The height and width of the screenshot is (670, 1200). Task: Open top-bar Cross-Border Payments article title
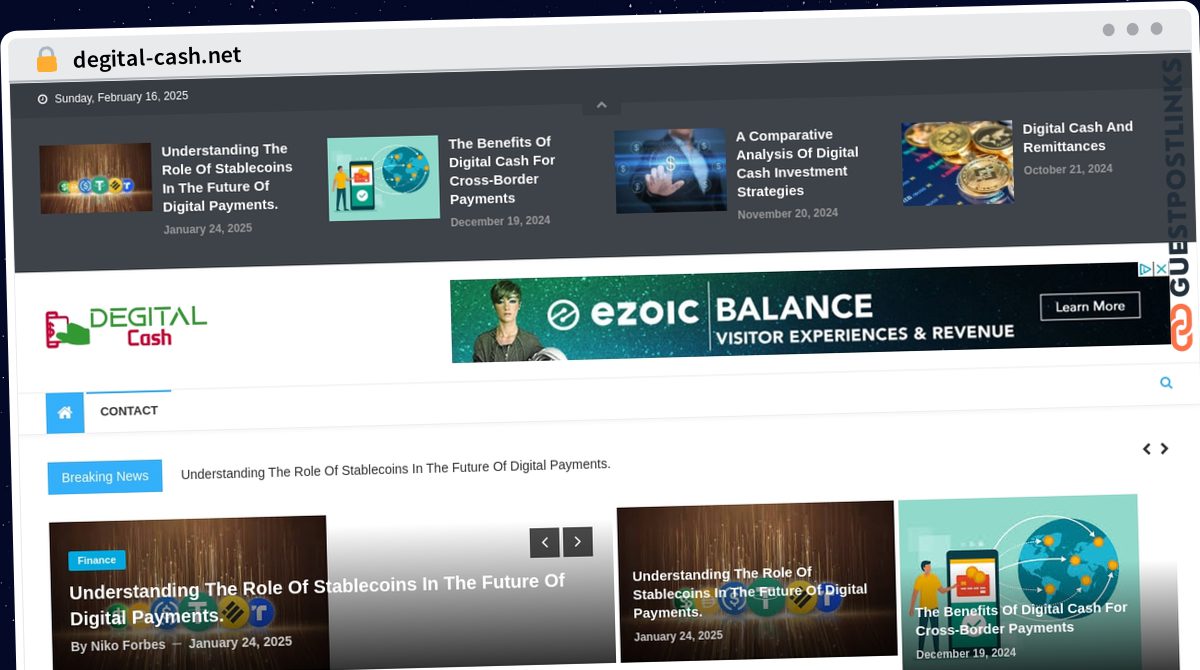click(x=502, y=171)
